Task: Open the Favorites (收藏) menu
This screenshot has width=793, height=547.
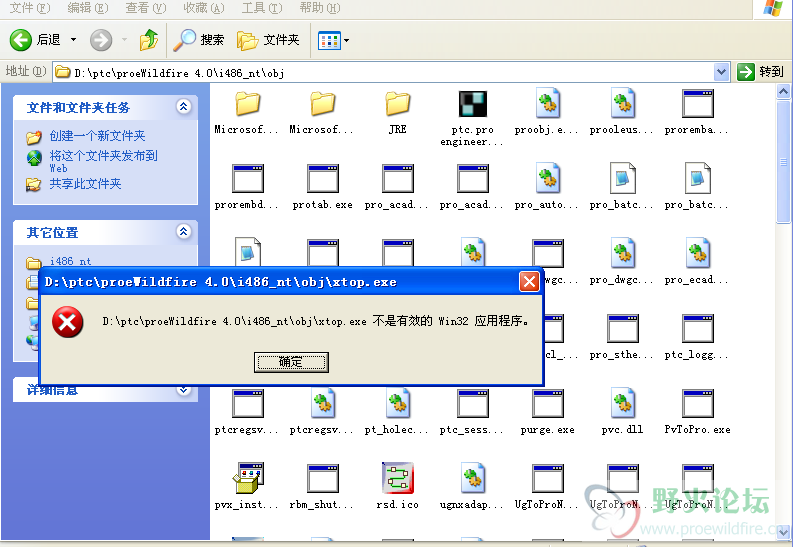Action: [x=204, y=8]
